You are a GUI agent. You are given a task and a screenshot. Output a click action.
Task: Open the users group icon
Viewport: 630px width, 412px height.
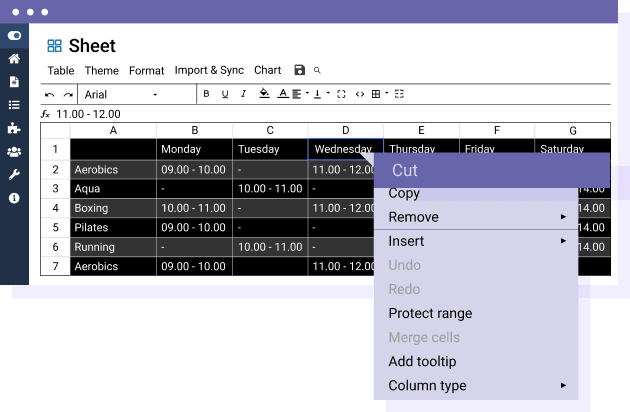click(14, 151)
